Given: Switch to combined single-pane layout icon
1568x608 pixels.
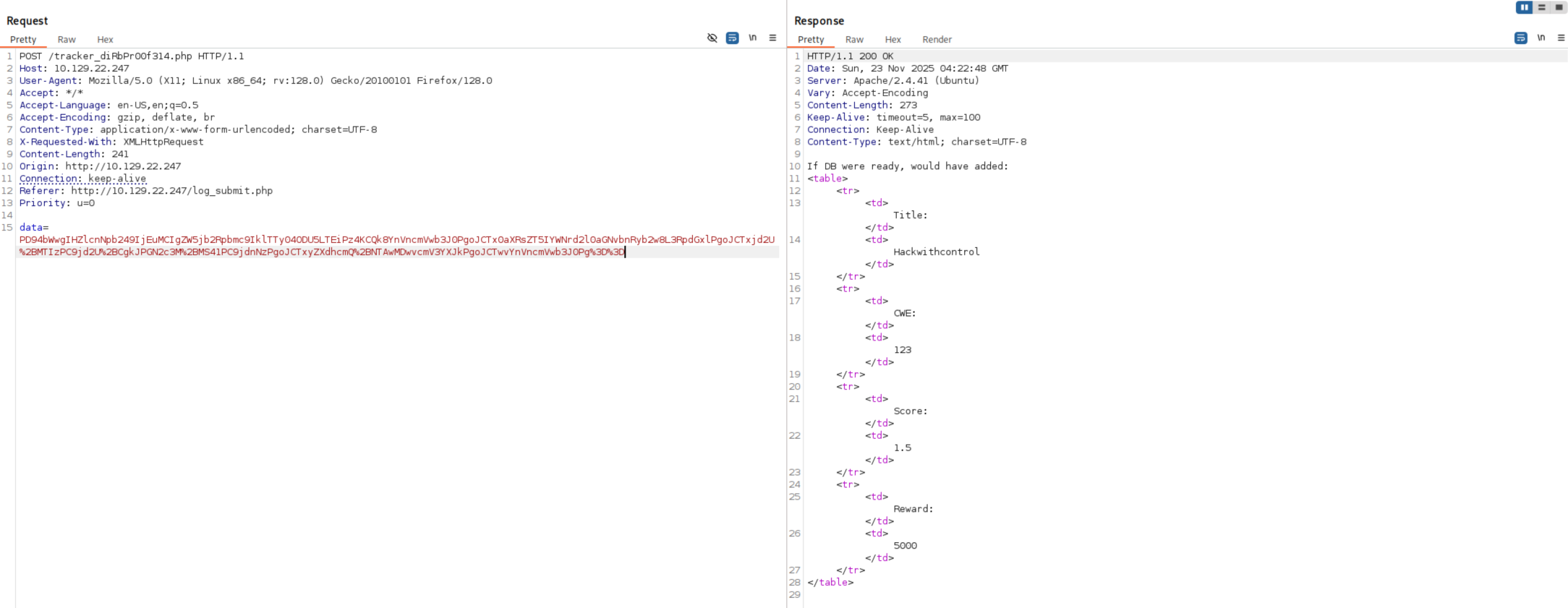Looking at the screenshot, I should point(1559,7).
